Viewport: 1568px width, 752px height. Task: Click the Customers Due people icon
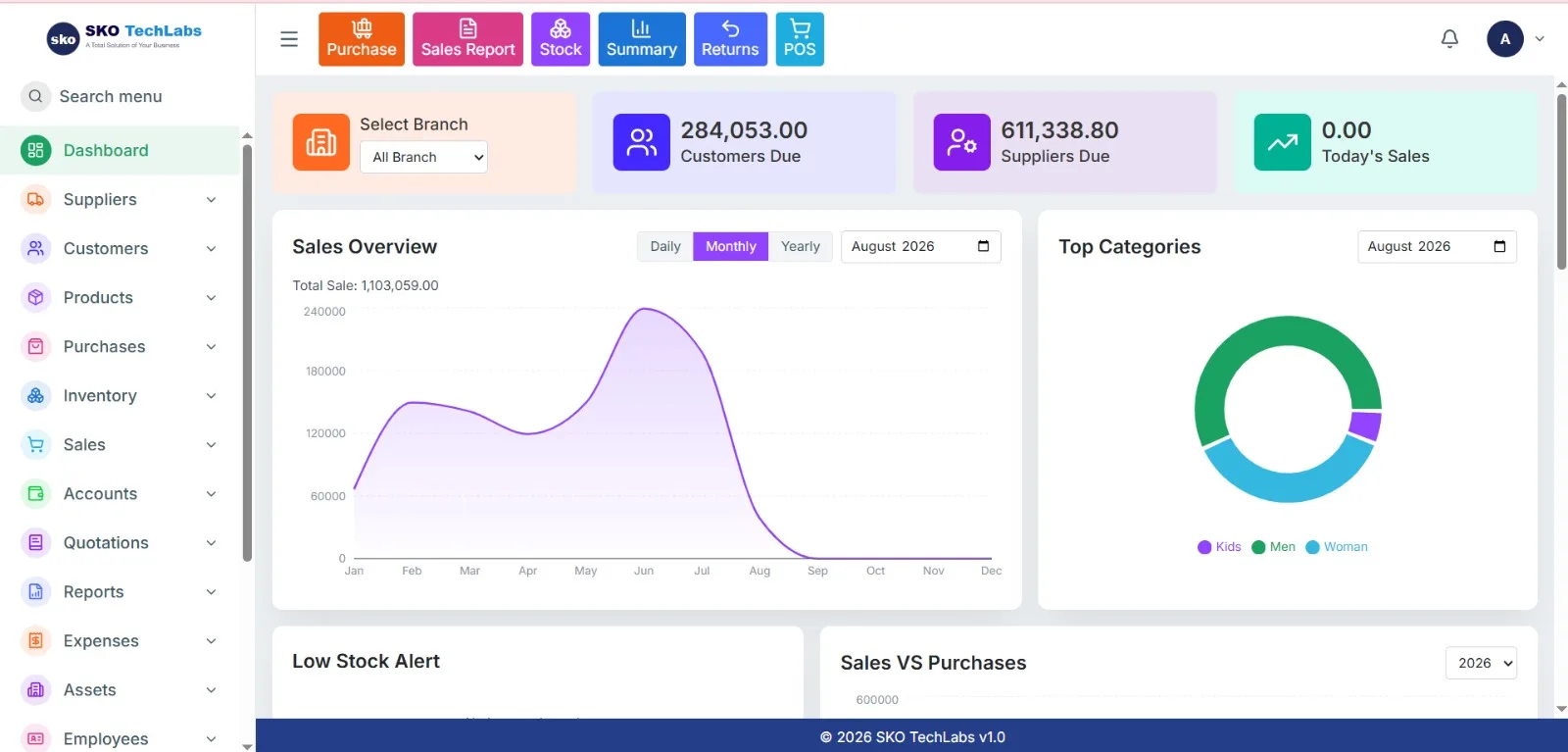(x=642, y=142)
